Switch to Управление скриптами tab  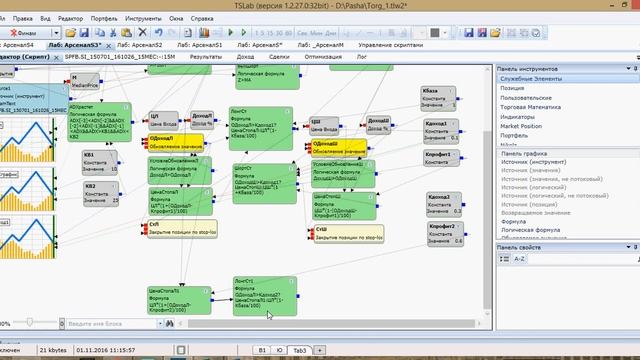click(391, 45)
